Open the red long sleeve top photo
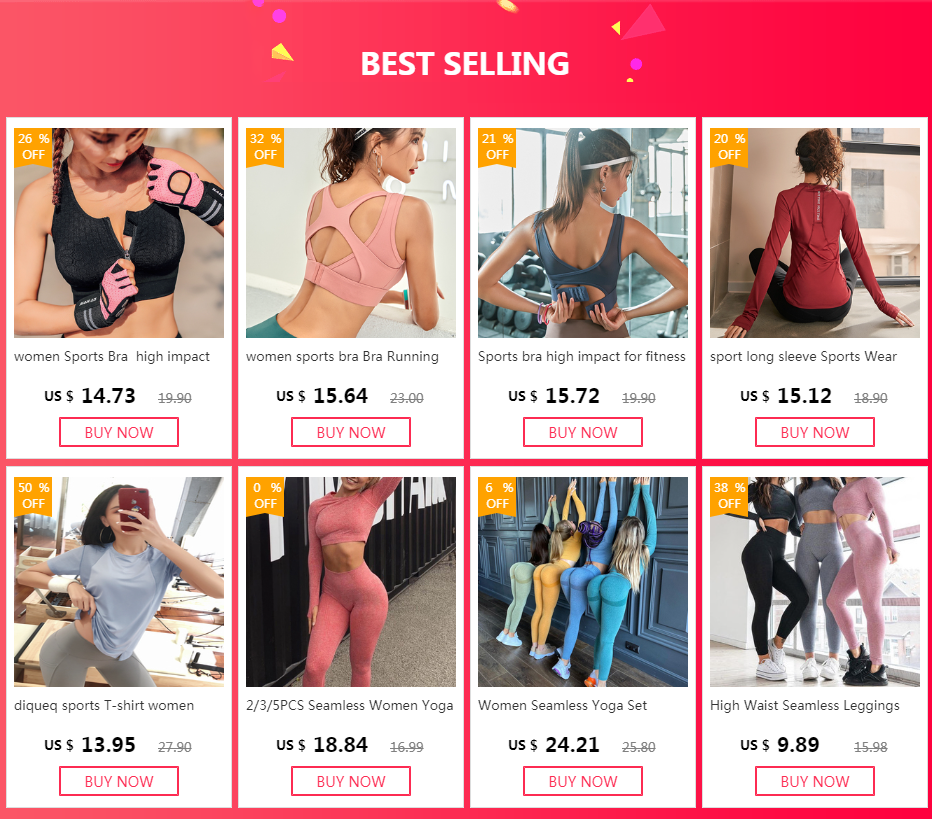932x819 pixels. 815,233
